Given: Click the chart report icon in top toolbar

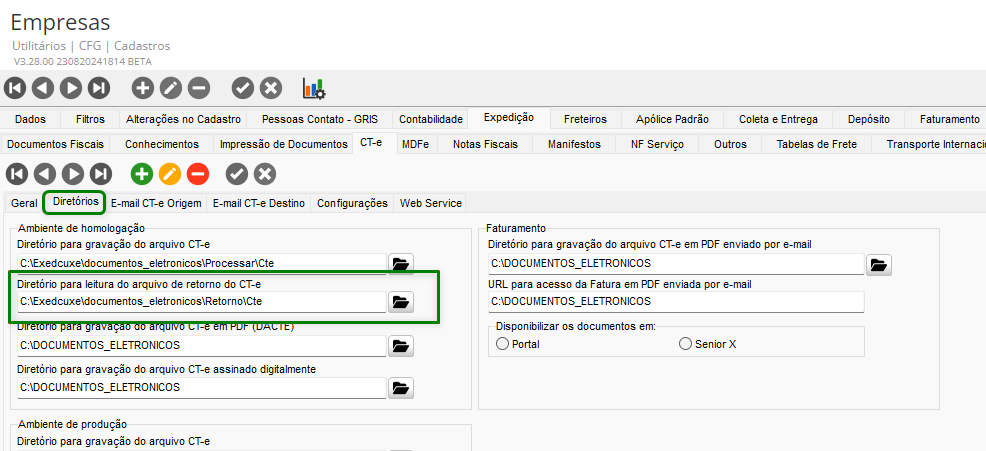Looking at the screenshot, I should point(314,88).
